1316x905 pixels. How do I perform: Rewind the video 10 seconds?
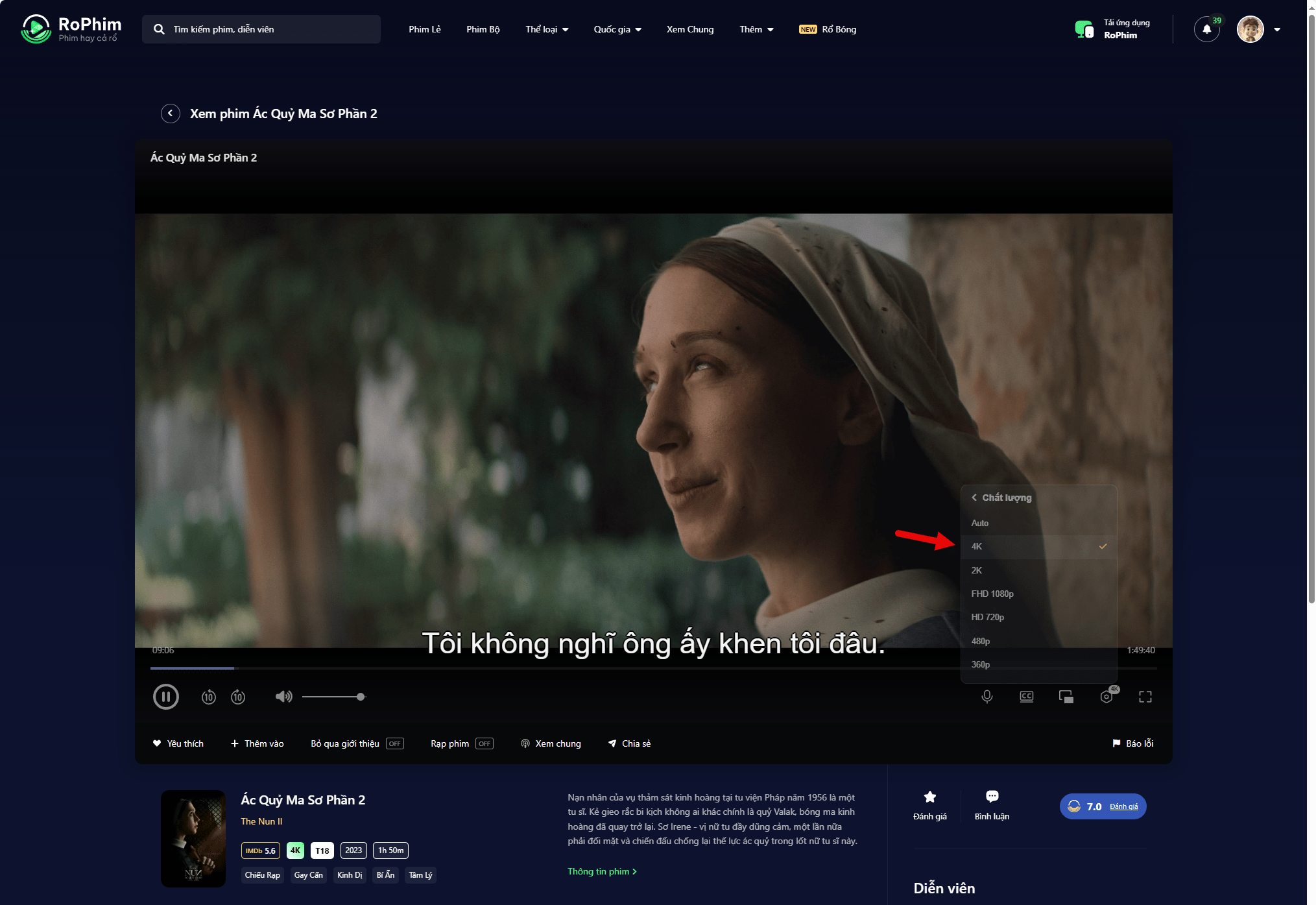click(208, 697)
